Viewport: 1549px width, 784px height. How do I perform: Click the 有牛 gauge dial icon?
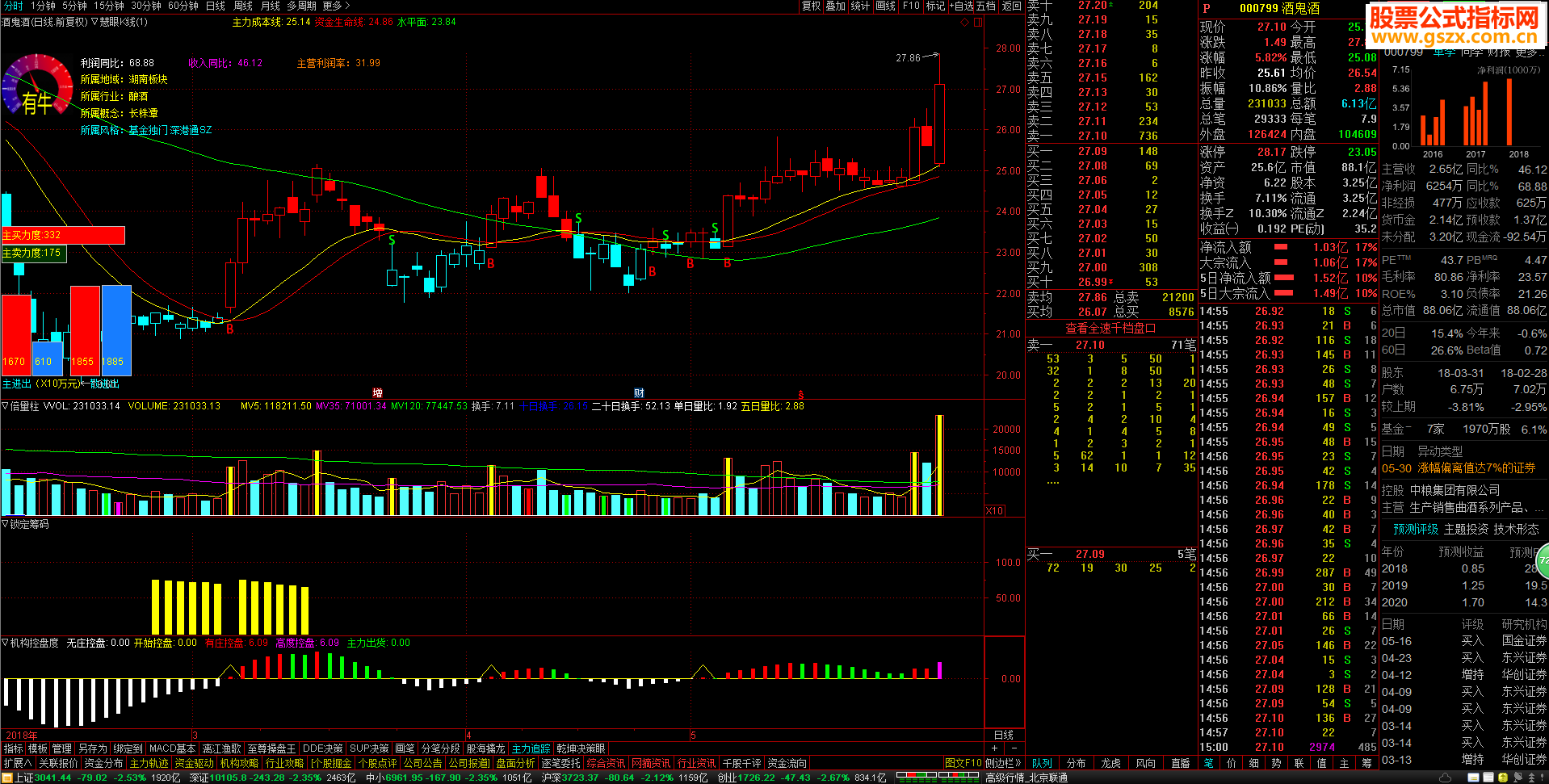(x=37, y=87)
